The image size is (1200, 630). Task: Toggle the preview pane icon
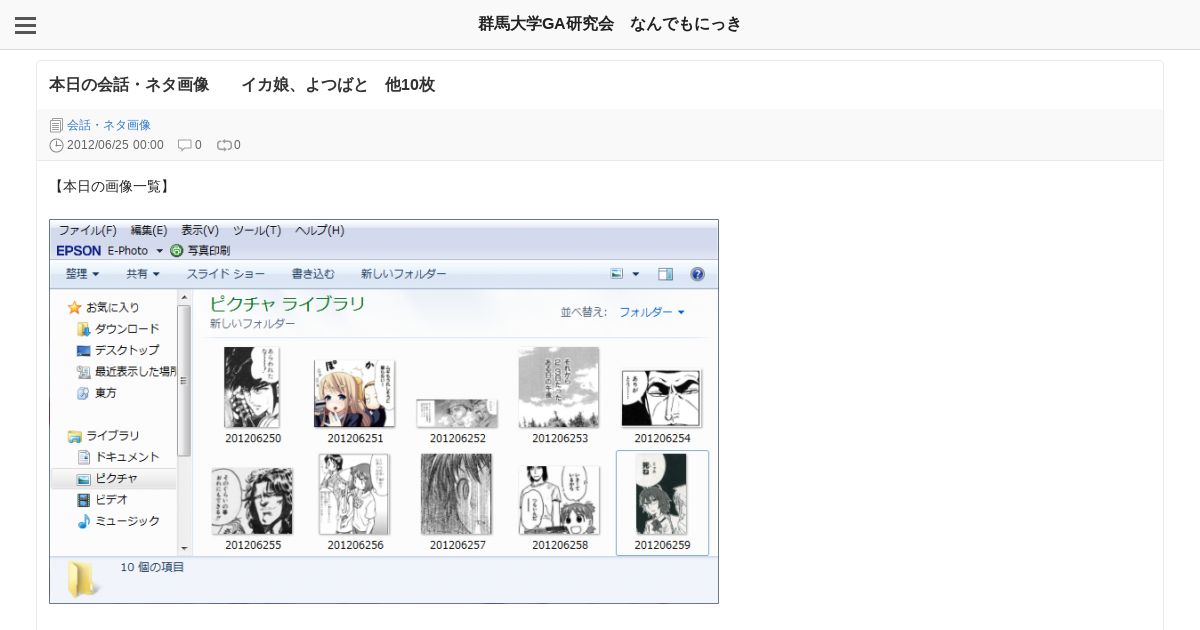[666, 274]
